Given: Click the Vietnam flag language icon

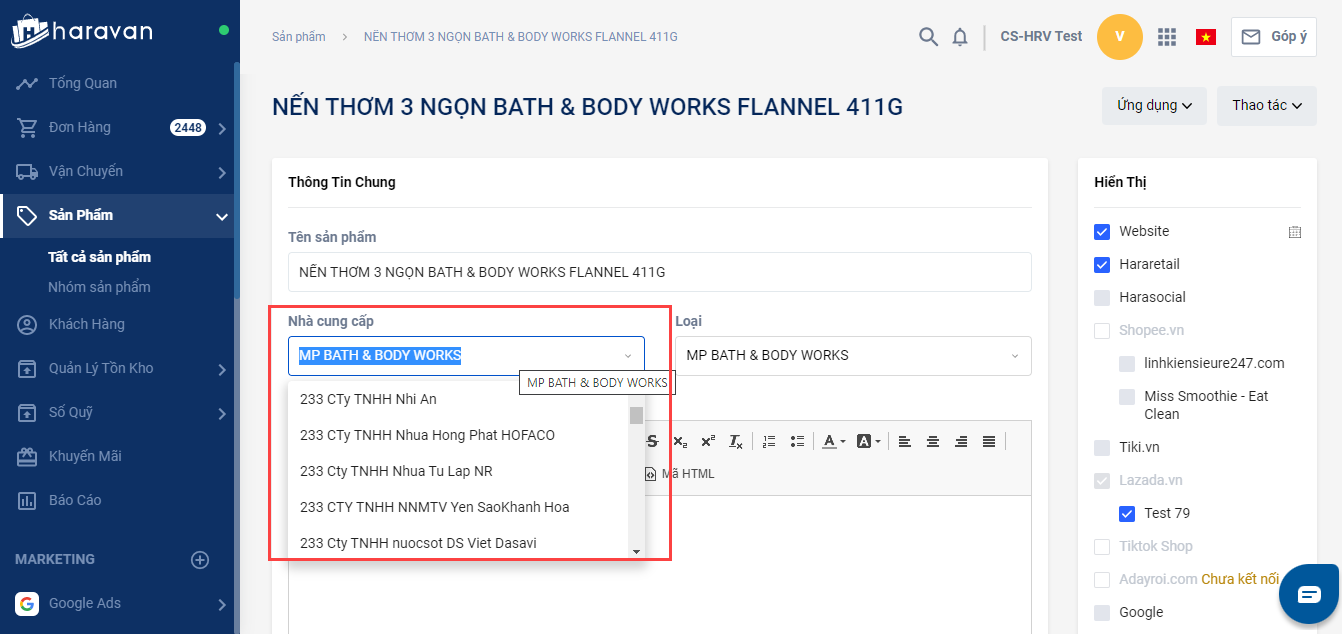Looking at the screenshot, I should point(1206,37).
